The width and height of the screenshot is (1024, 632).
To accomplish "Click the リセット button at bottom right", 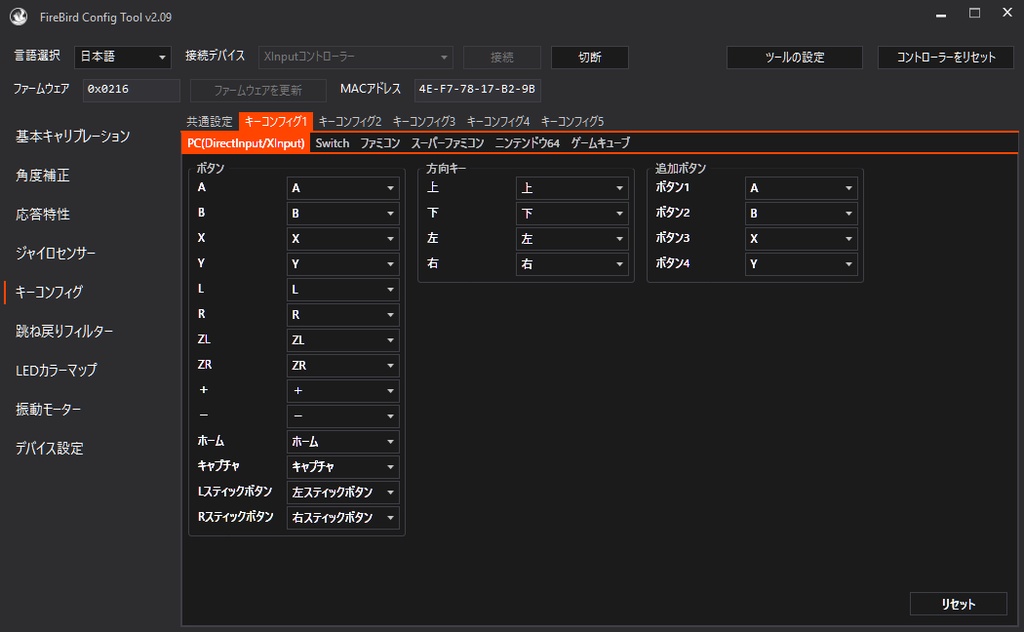I will coord(957,604).
